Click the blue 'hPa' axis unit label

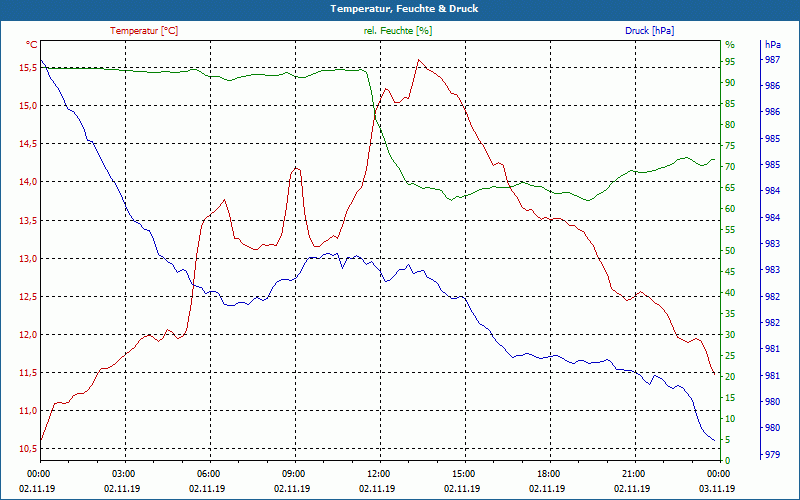coord(773,45)
